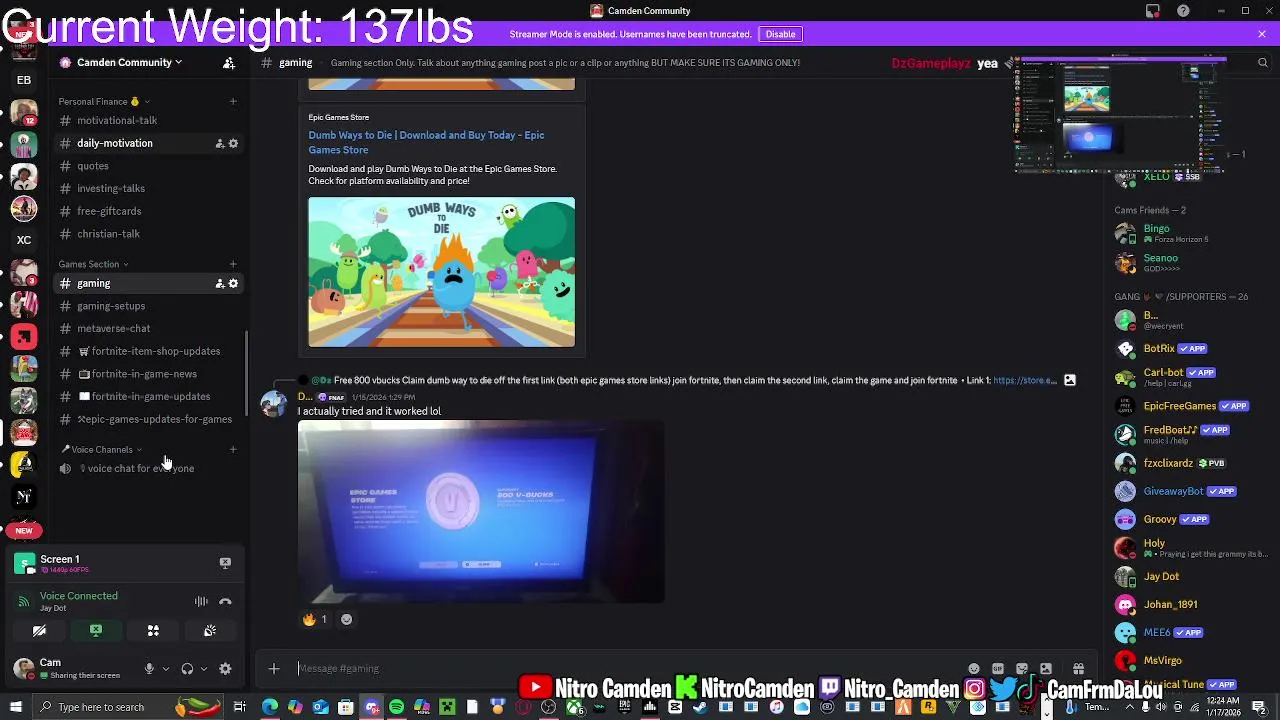Screen dimensions: 1280x720
Task: Open Task View on the taskbar
Action: [x=240, y=707]
